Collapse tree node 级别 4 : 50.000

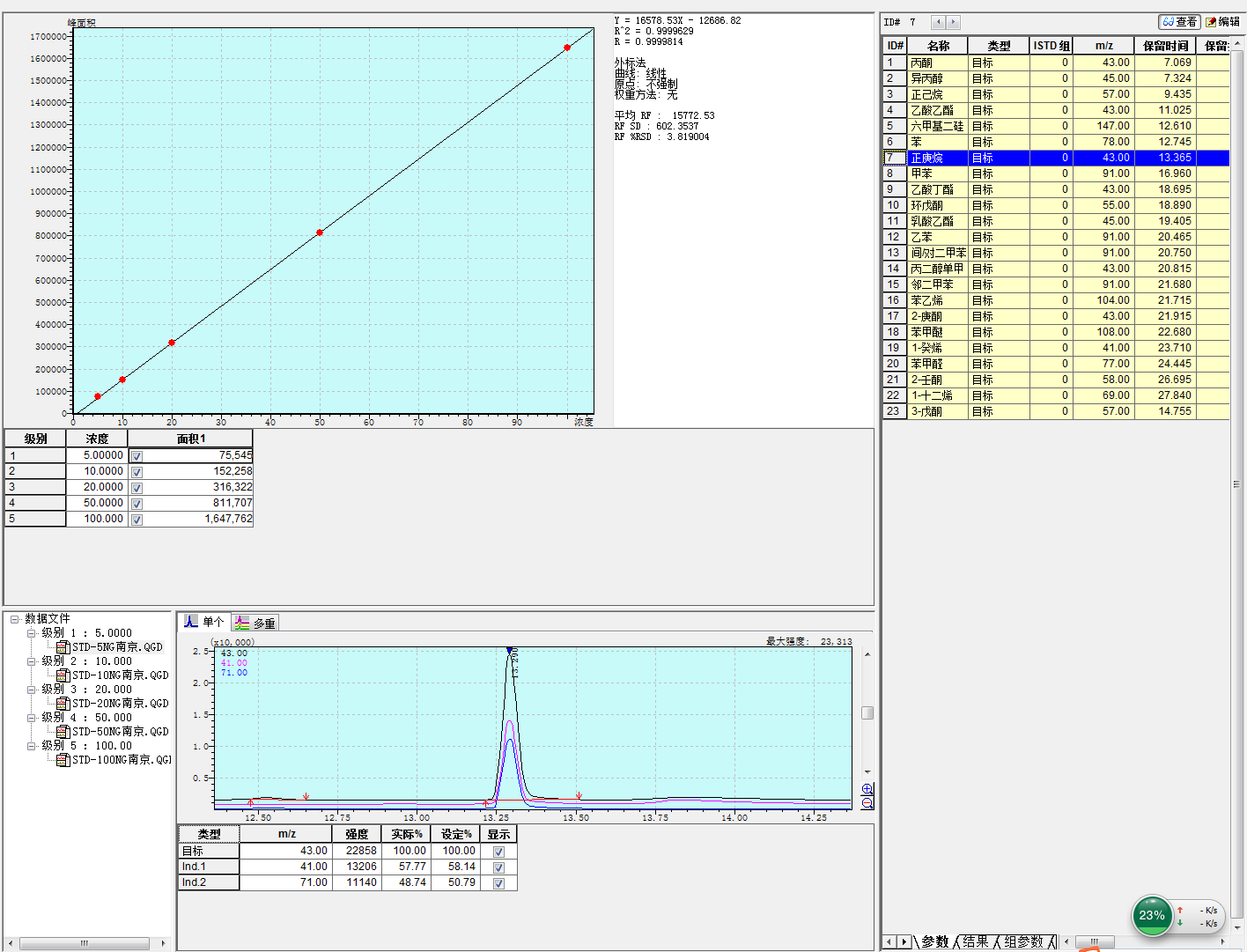pos(31,718)
